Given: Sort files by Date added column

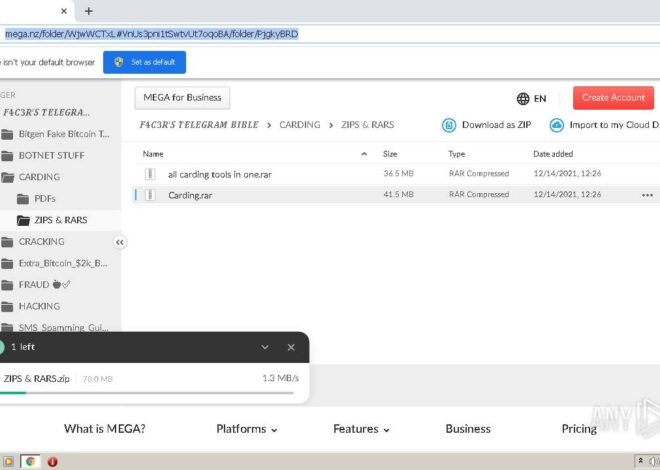Looking at the screenshot, I should (x=553, y=154).
